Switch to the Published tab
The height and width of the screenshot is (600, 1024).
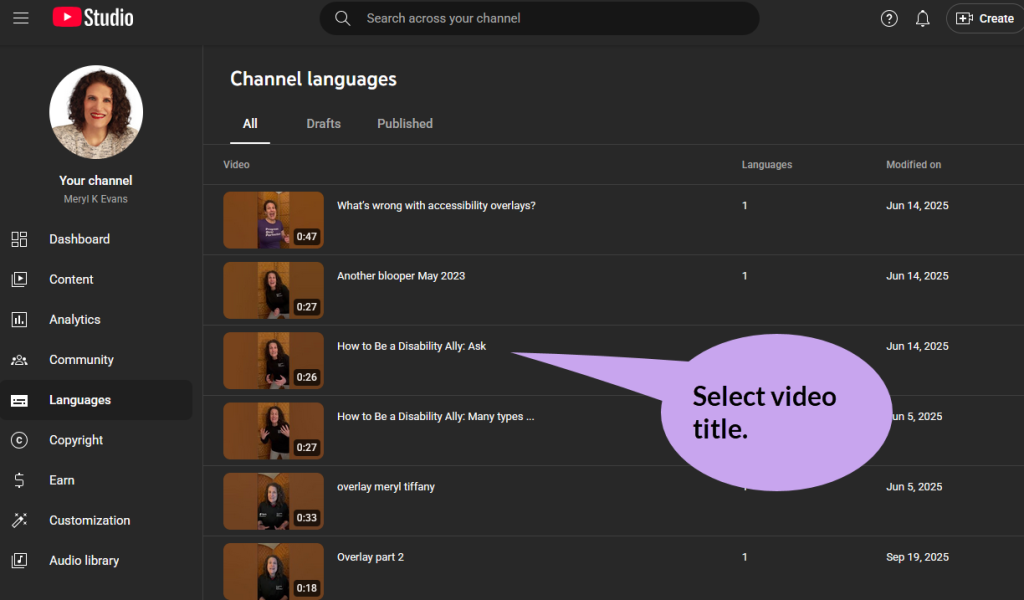404,123
